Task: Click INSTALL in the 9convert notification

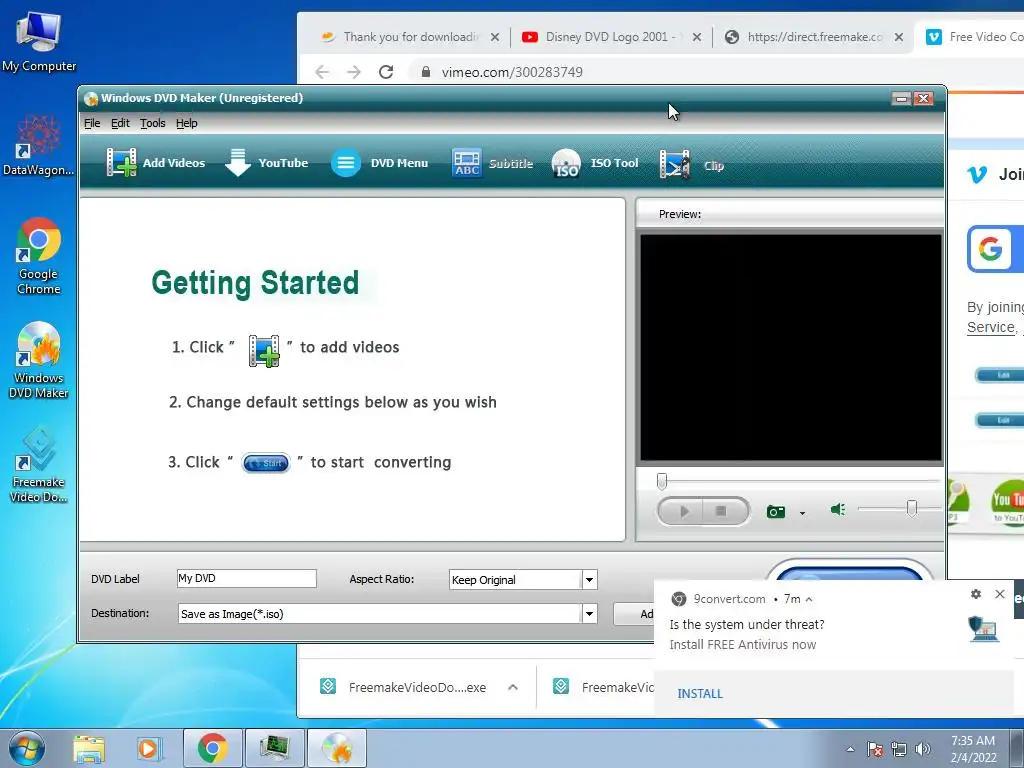Action: (699, 694)
